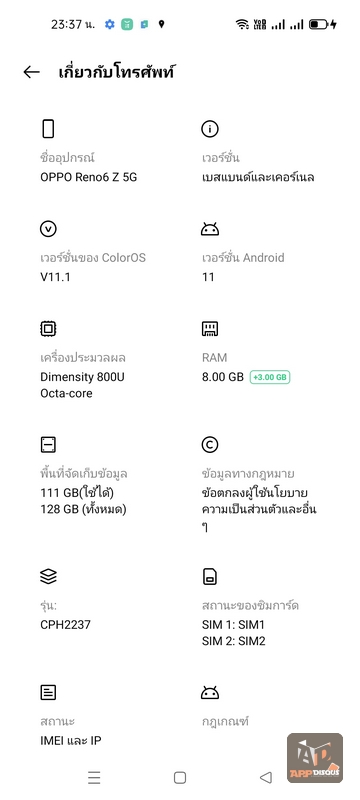Tap the back triangle navigation button
Viewport: 360px width, 800px height.
pyautogui.click(x=265, y=778)
